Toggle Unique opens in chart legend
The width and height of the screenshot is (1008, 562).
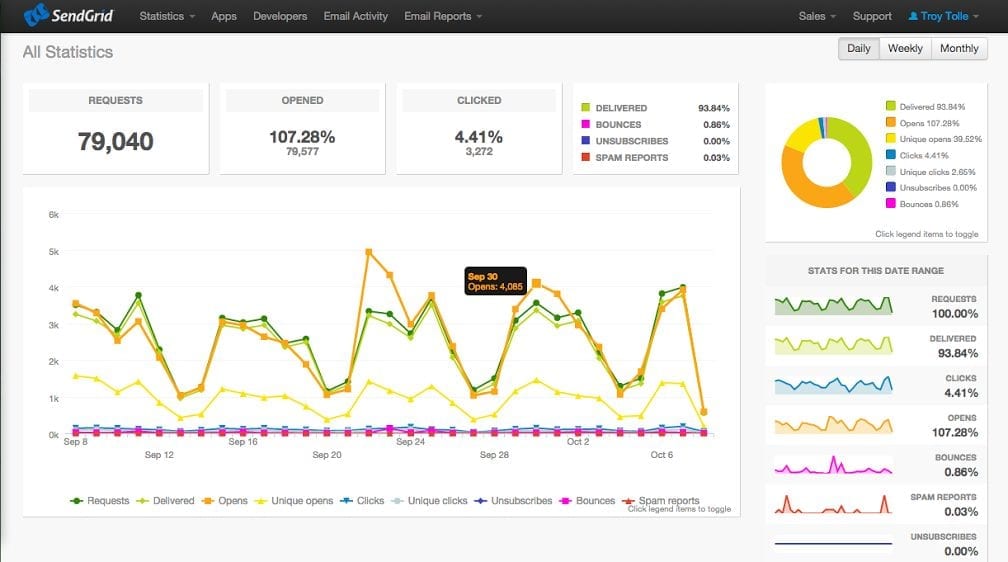(294, 500)
